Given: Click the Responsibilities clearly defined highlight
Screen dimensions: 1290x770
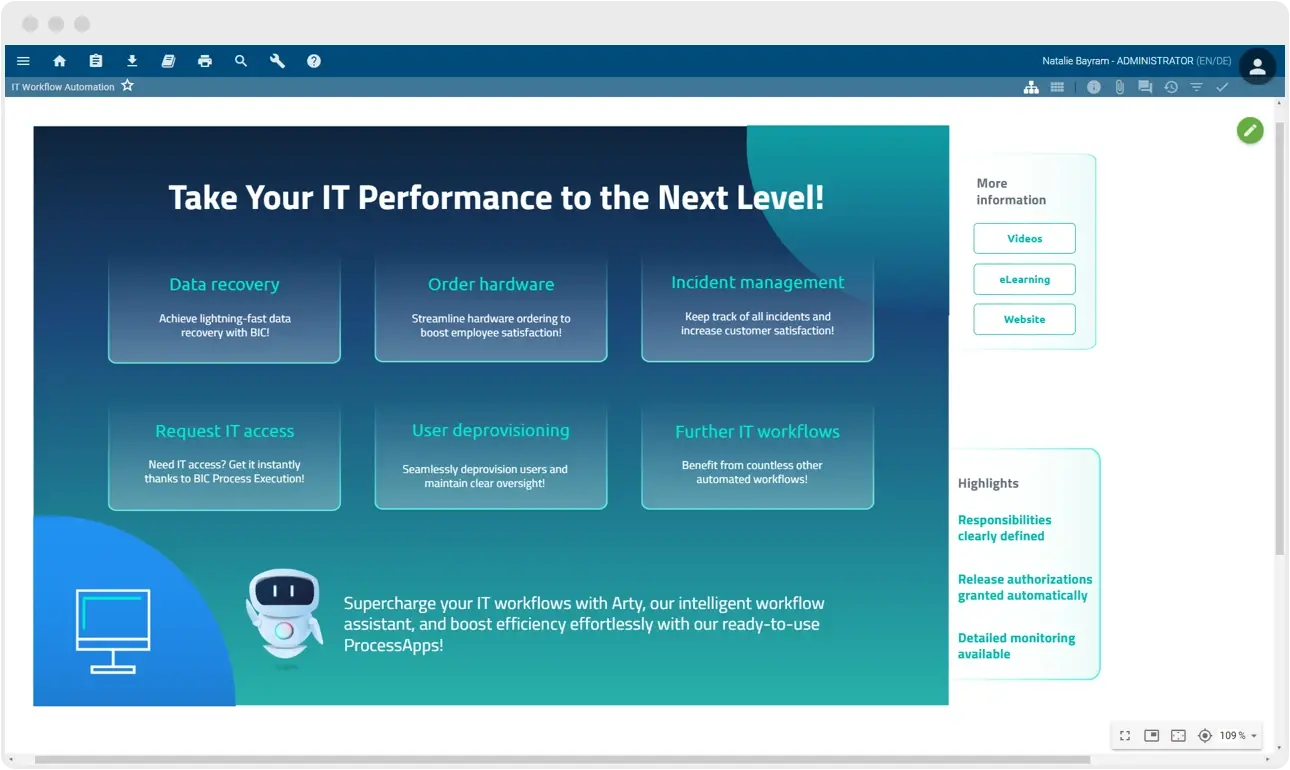Looking at the screenshot, I should click(1004, 528).
